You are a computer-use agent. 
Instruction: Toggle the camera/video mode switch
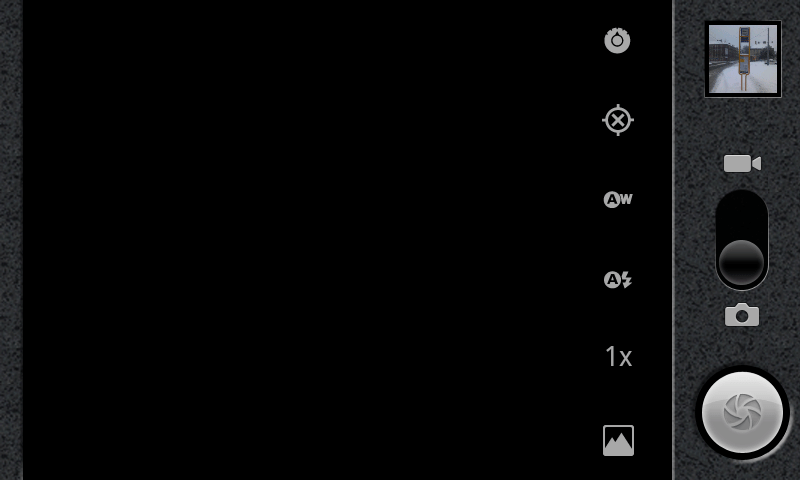click(742, 240)
